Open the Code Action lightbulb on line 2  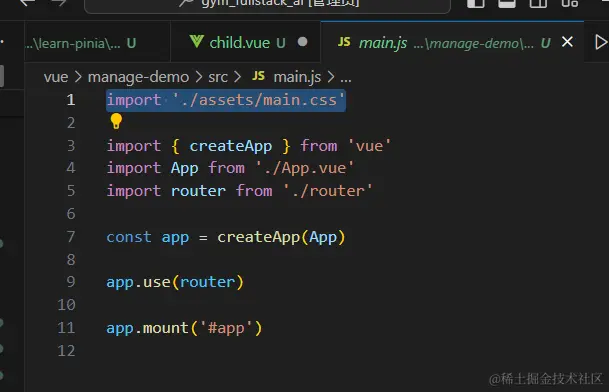pyautogui.click(x=116, y=121)
